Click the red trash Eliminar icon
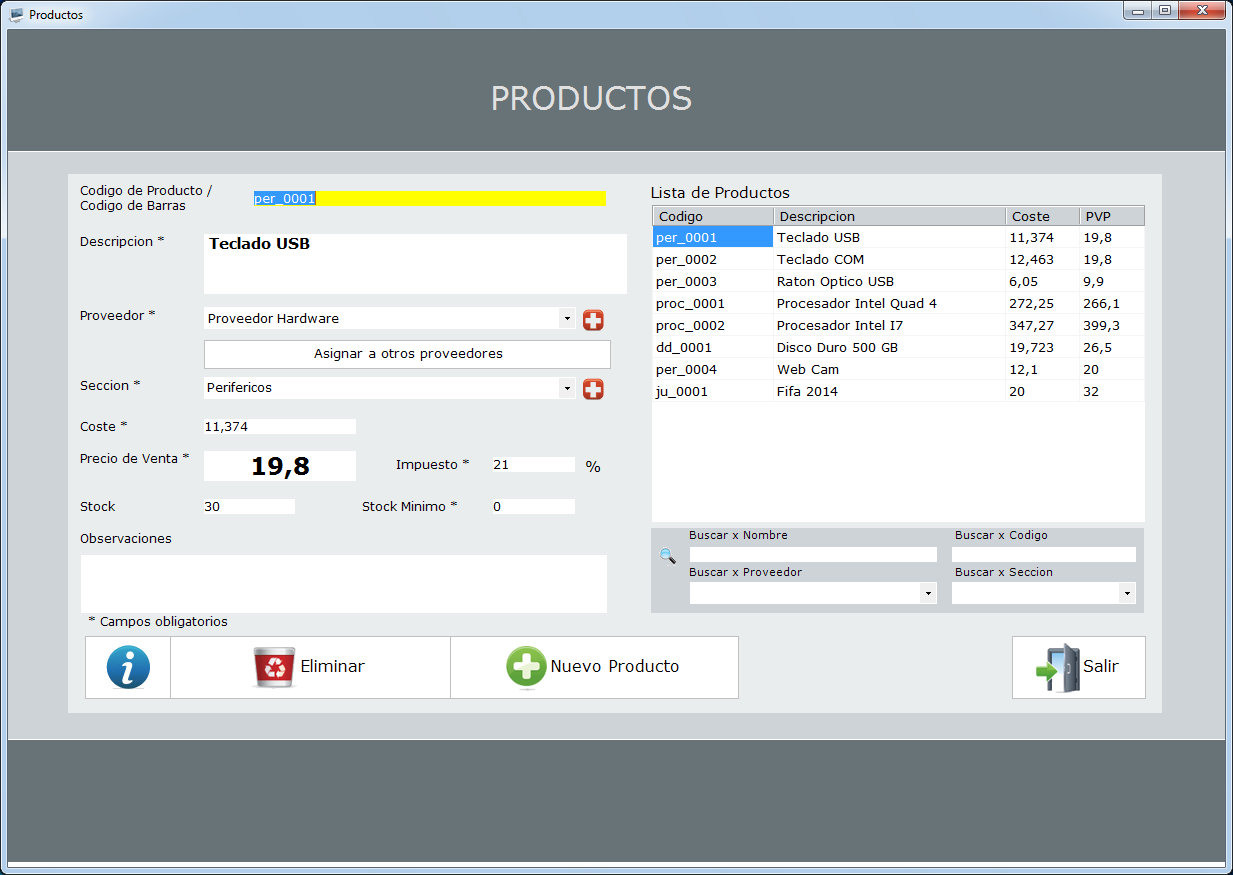Viewport: 1233px width, 875px height. [x=274, y=667]
